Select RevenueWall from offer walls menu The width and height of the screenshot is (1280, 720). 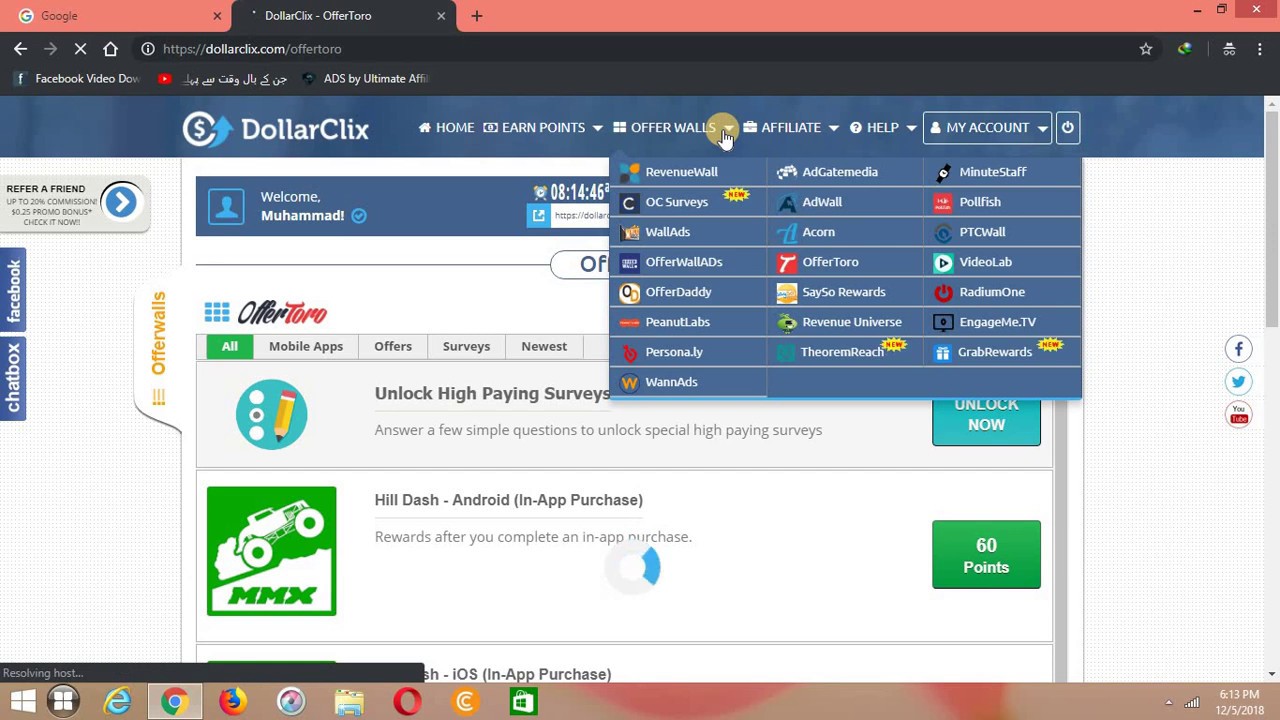[x=688, y=172]
